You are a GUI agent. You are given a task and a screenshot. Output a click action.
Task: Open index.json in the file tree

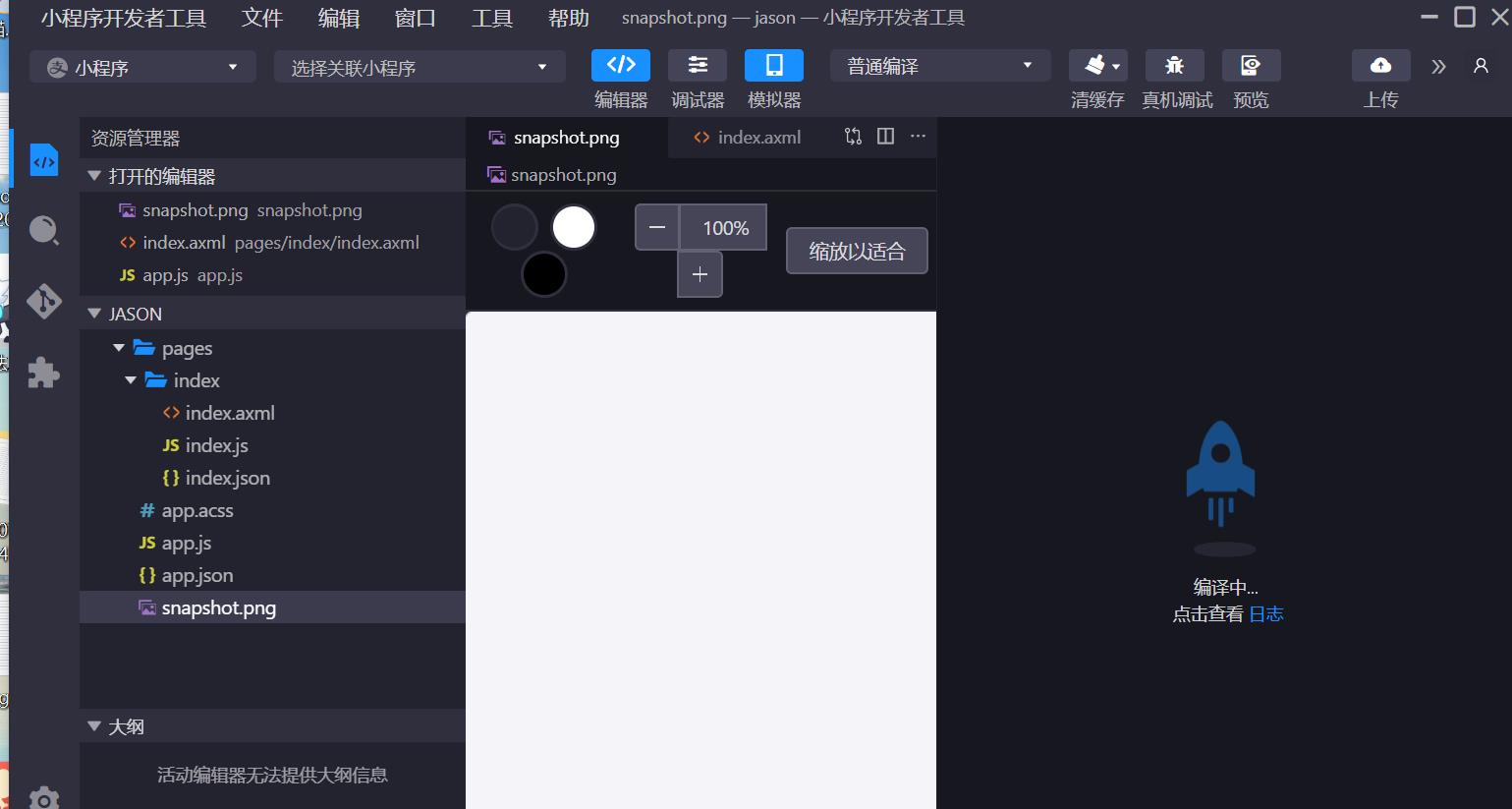272,478
